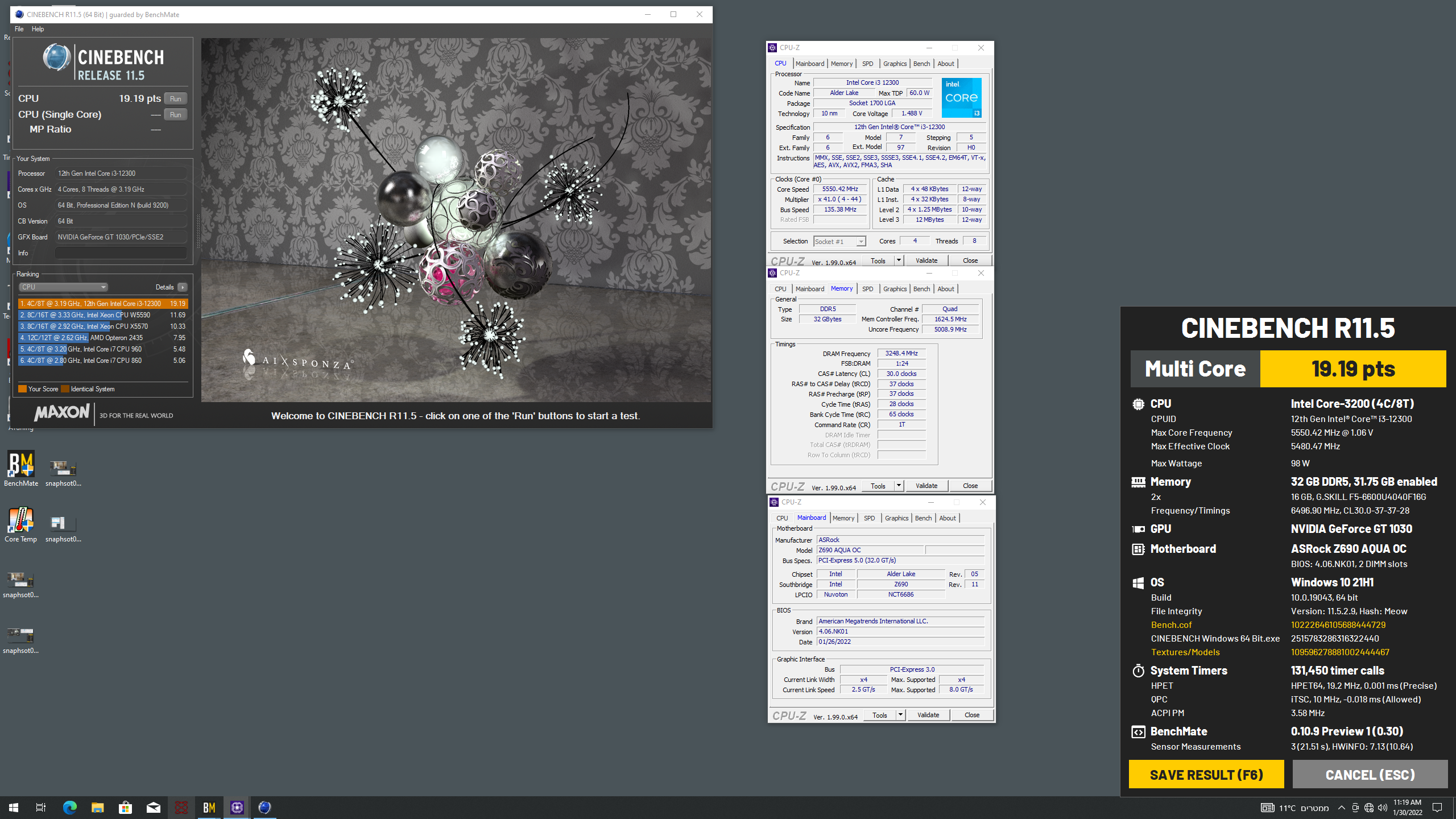Viewport: 1456px width, 819px height.
Task: Show hidden system tray icons
Action: coord(1342,808)
